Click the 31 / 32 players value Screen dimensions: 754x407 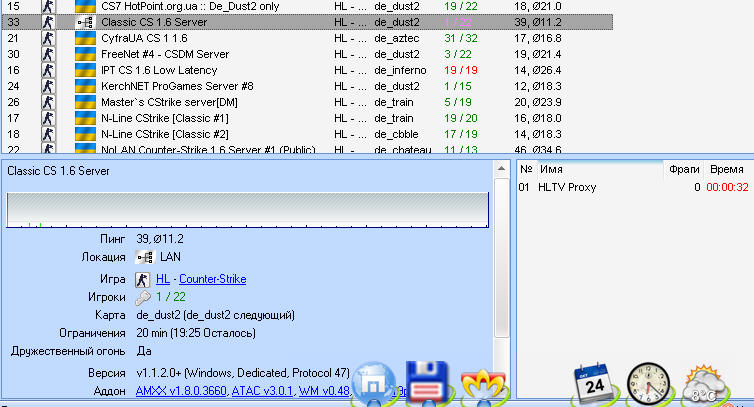point(461,38)
